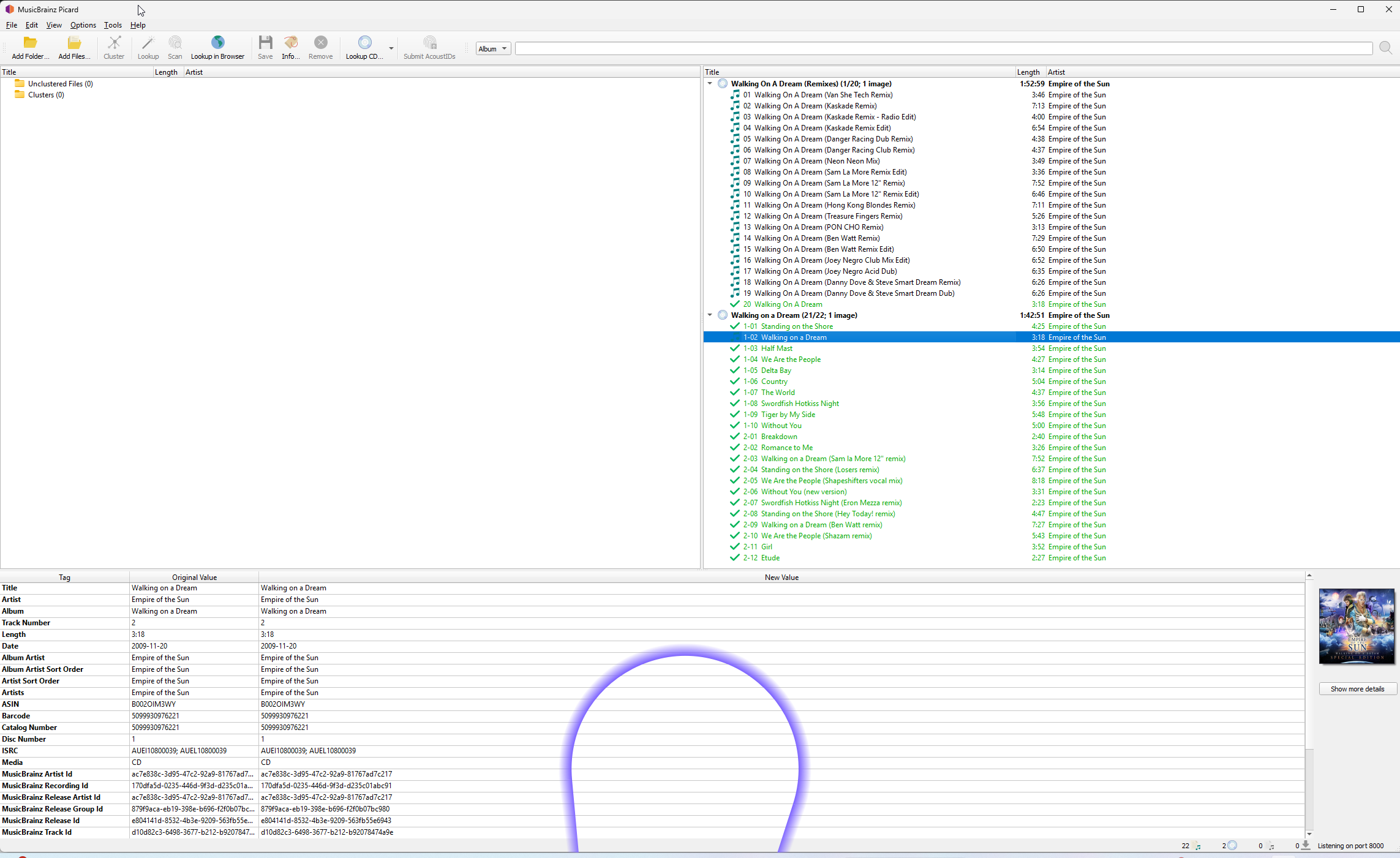
Task: Click the Save disk icon
Action: click(265, 43)
